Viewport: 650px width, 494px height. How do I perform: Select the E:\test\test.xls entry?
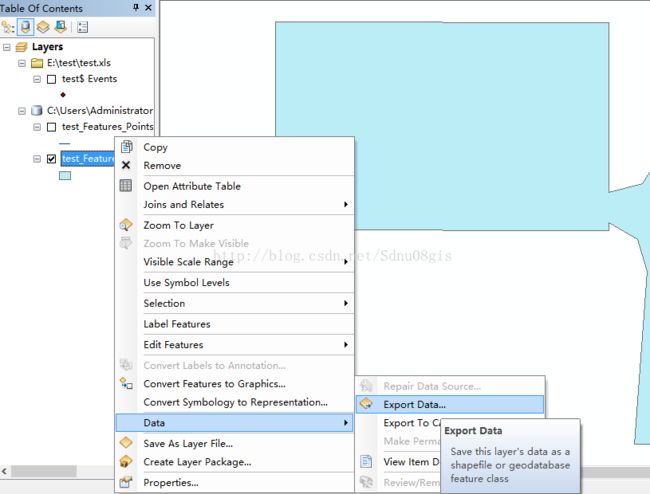click(79, 63)
